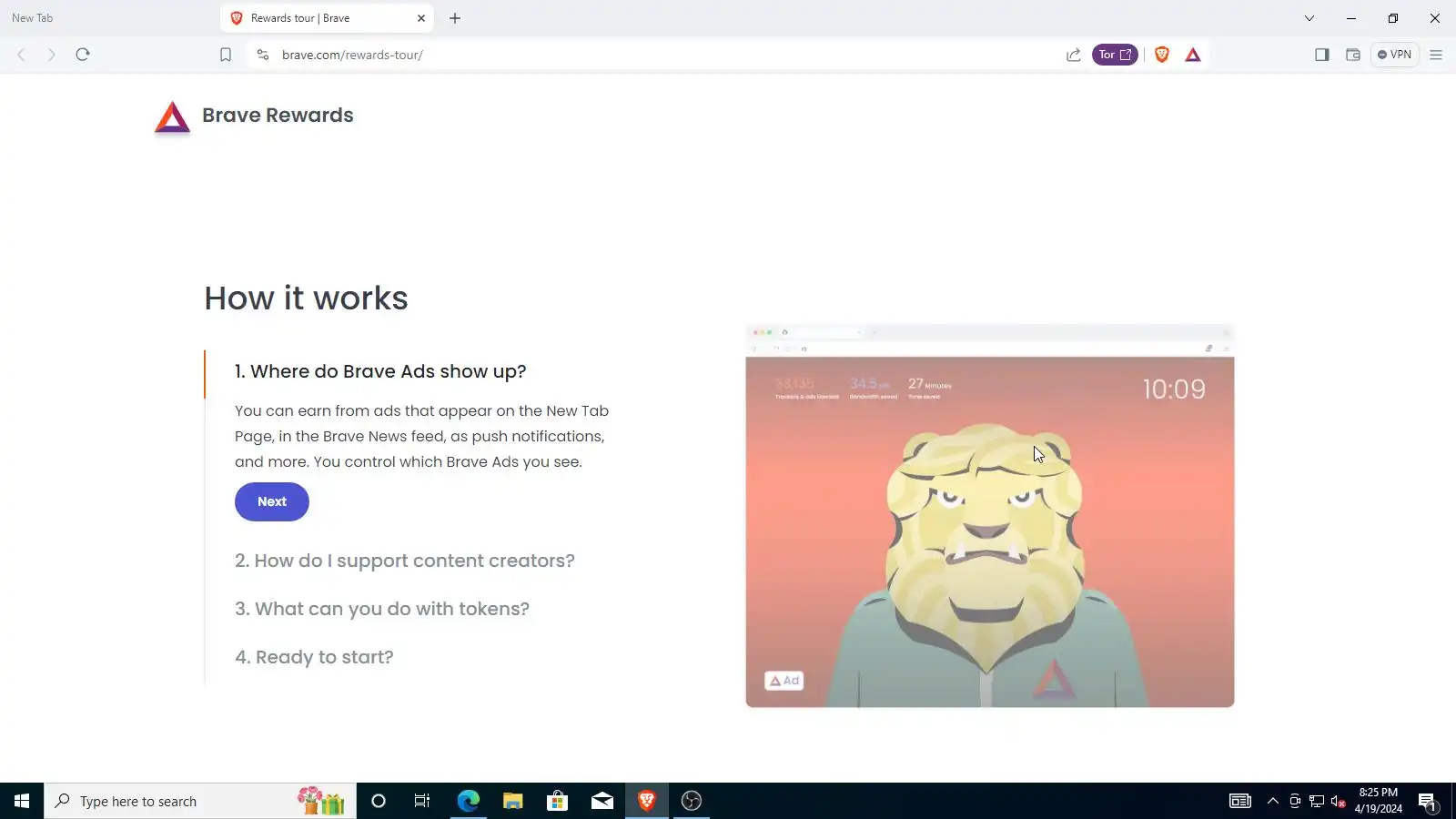Open the Windows Start menu
Image resolution: width=1456 pixels, height=819 pixels.
(x=22, y=801)
